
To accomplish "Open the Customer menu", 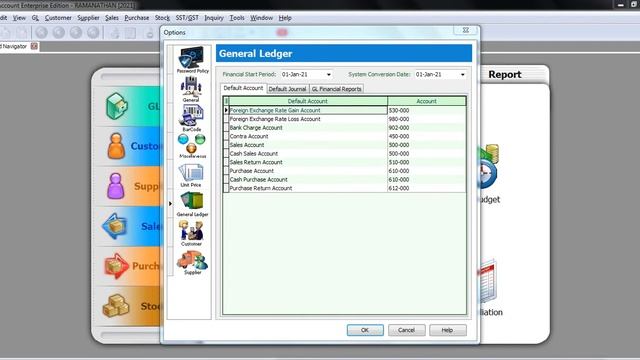I will click(x=58, y=18).
